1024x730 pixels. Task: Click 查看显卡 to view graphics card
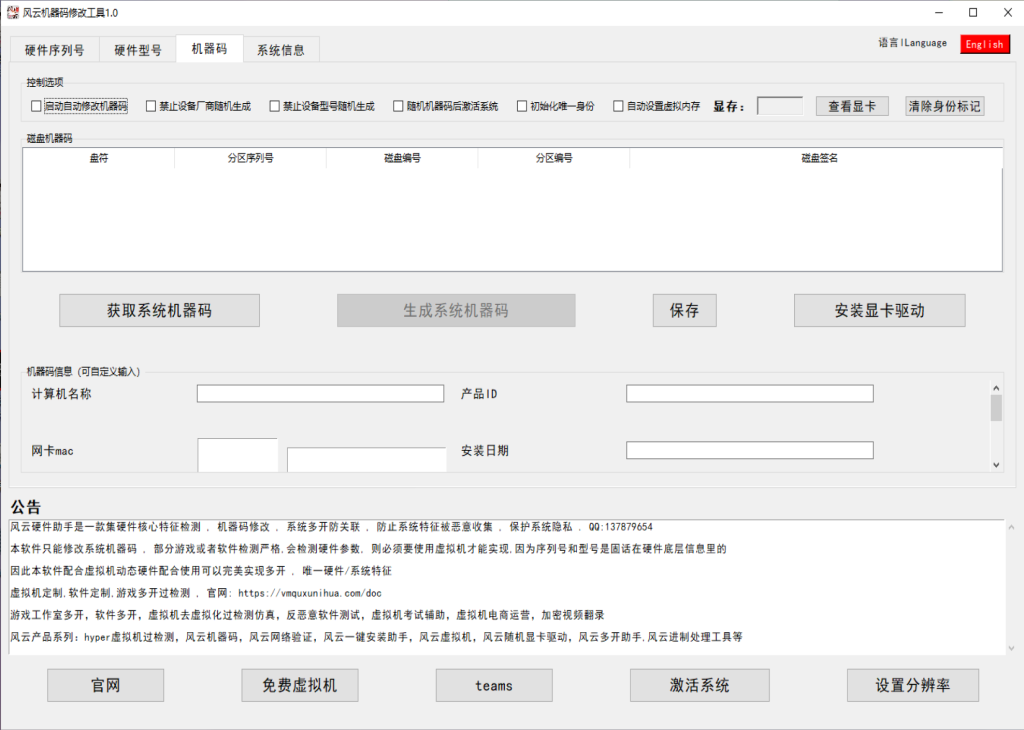[x=851, y=105]
